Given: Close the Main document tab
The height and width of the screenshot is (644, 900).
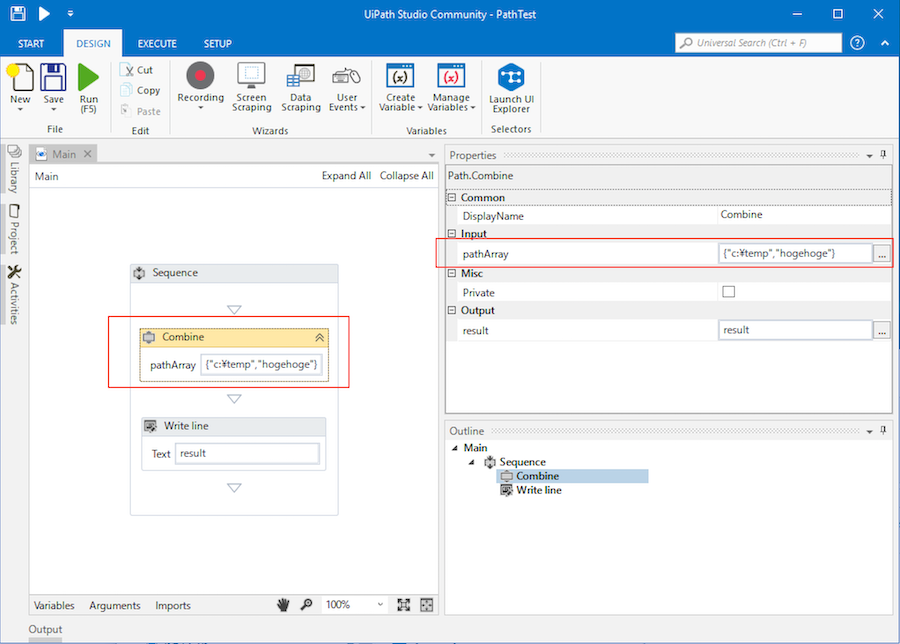Looking at the screenshot, I should (87, 154).
